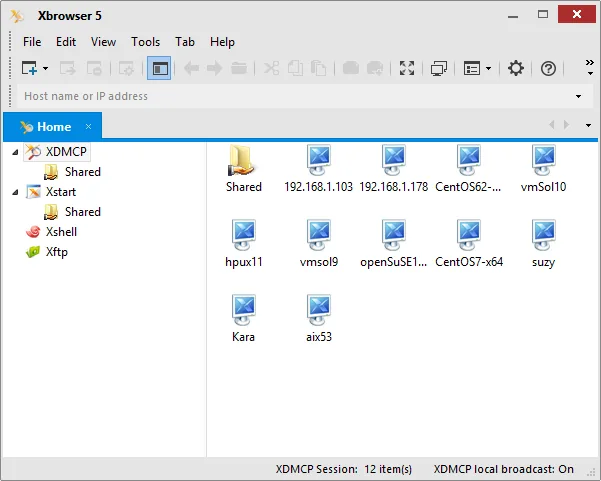Open the view style dropdown arrow

pyautogui.click(x=488, y=69)
